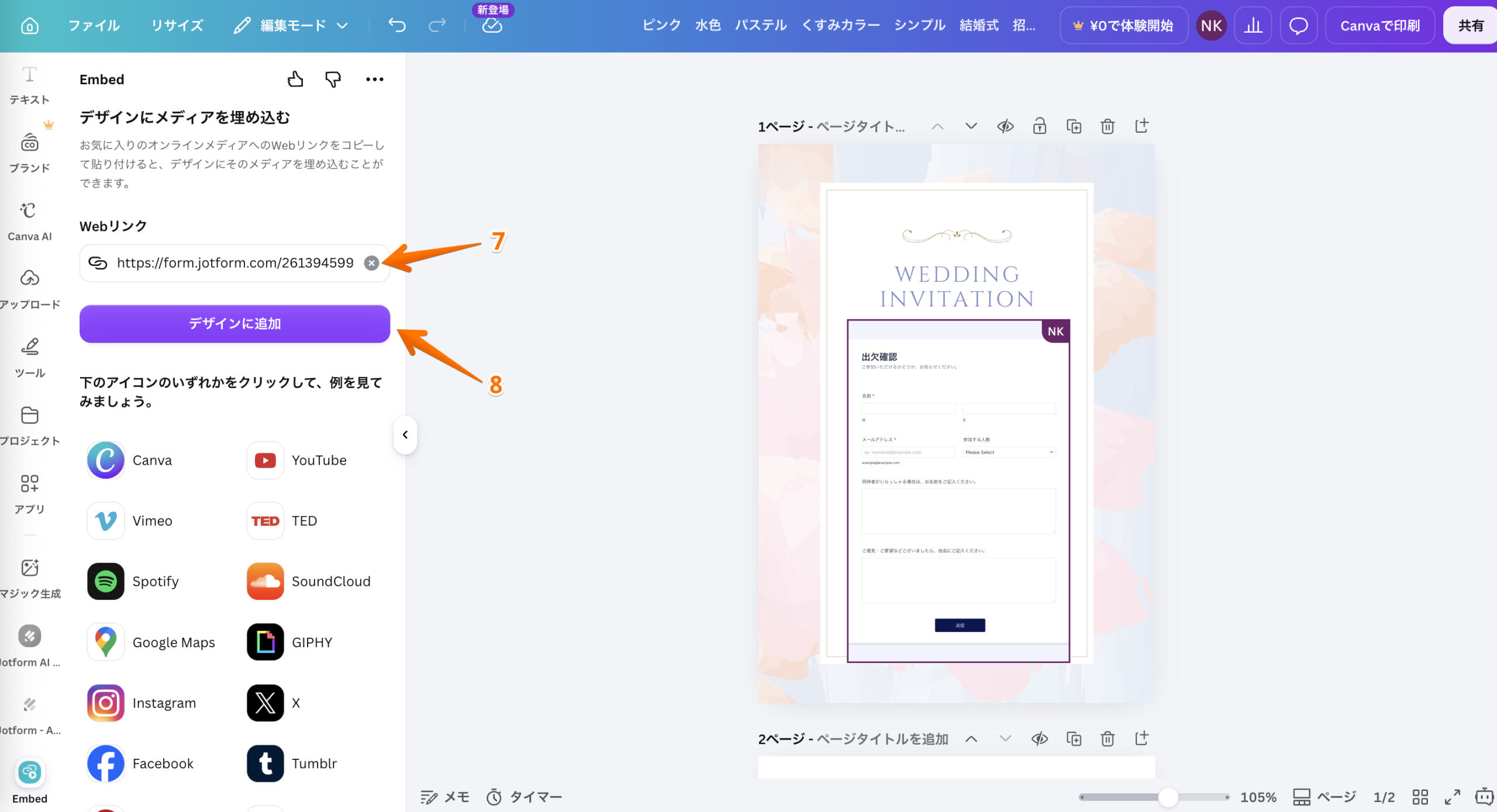
Task: Select the GIPHY embed example
Action: (x=289, y=642)
